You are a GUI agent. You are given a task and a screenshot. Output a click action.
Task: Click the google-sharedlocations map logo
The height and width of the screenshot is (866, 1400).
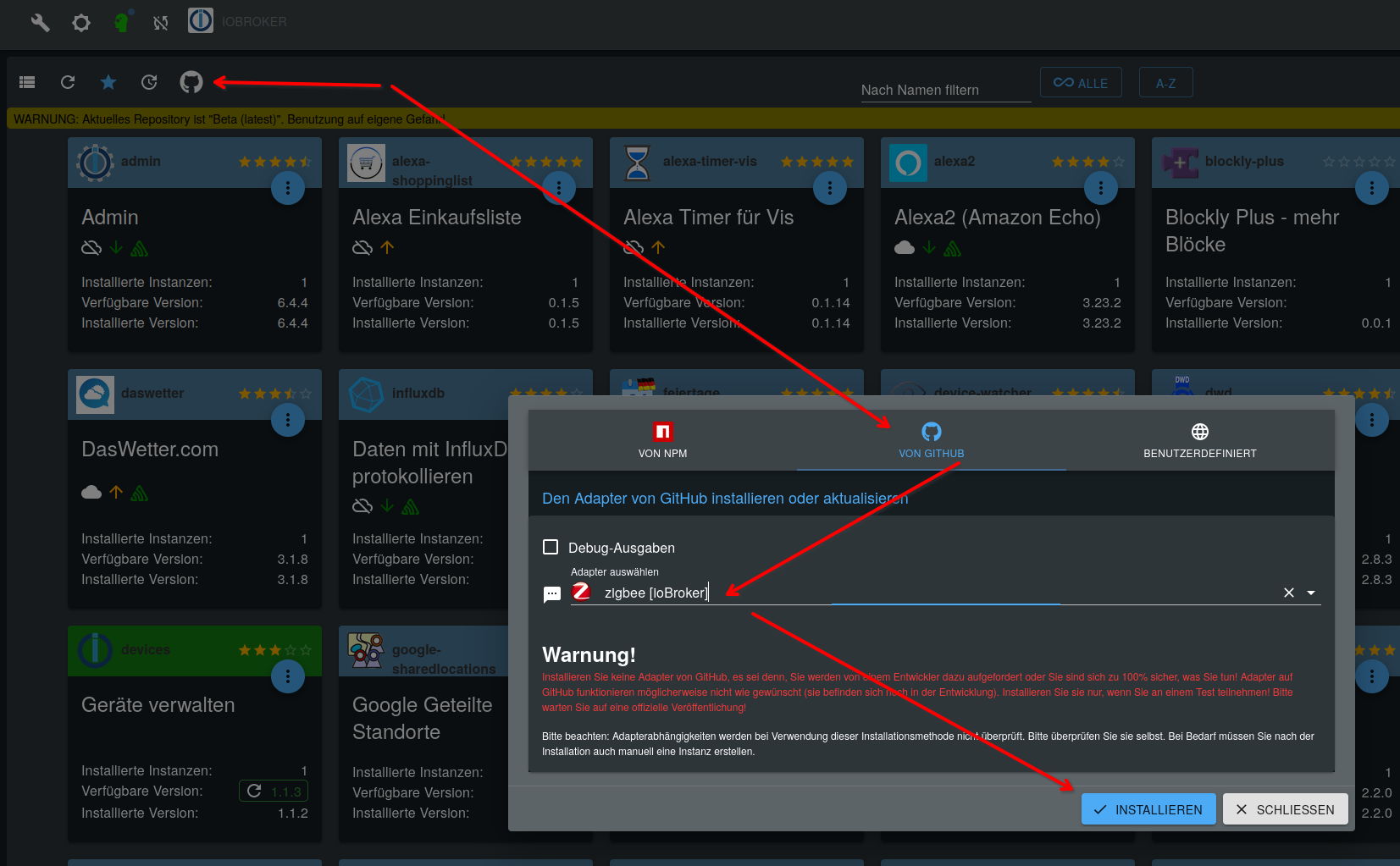tap(367, 651)
